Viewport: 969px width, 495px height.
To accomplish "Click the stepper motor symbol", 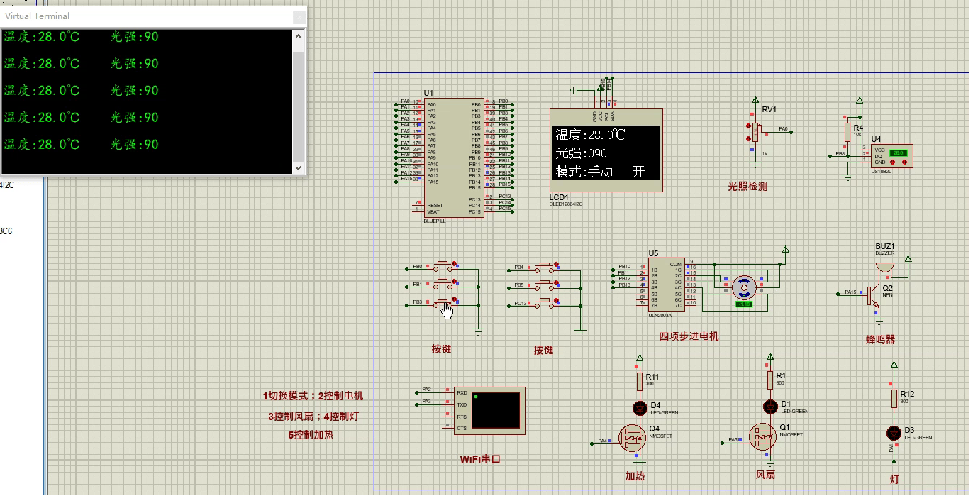I will click(x=743, y=287).
